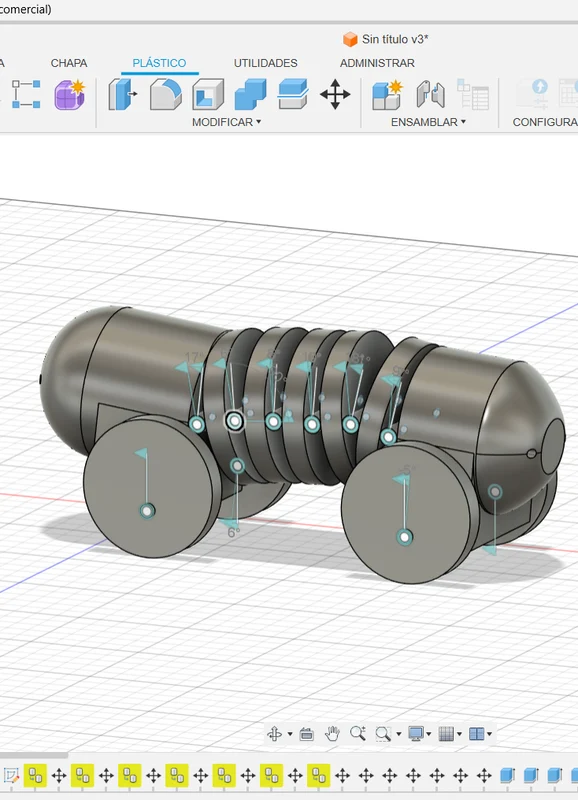The width and height of the screenshot is (578, 800).
Task: Activate the Zoom magnifier tool
Action: pos(358,734)
